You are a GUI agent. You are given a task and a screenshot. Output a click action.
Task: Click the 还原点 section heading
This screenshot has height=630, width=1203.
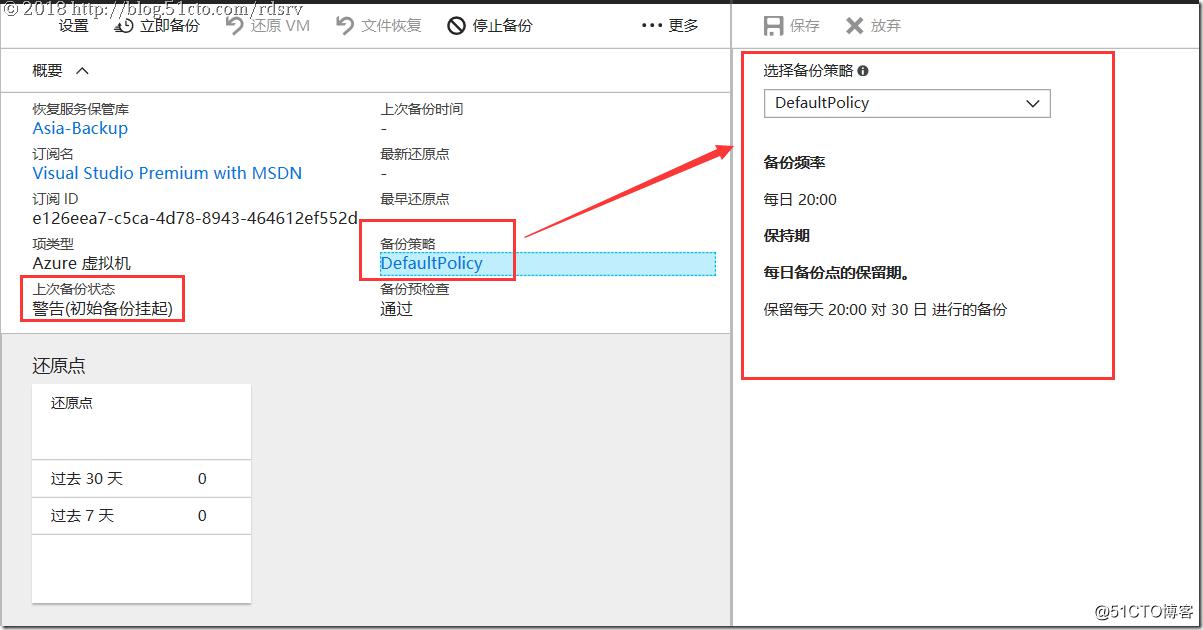click(59, 366)
